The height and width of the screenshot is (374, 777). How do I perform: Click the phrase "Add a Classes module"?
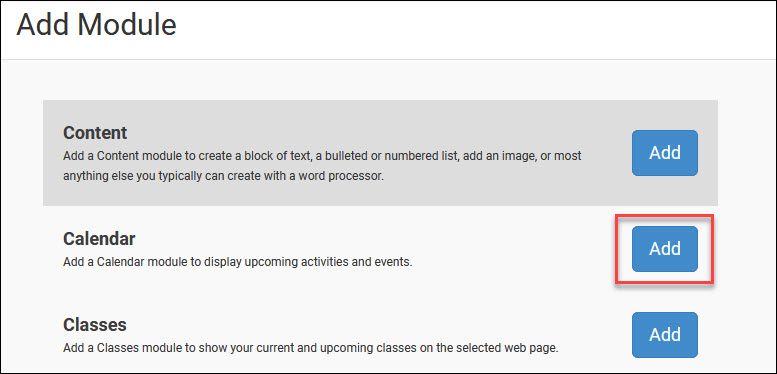tap(121, 348)
